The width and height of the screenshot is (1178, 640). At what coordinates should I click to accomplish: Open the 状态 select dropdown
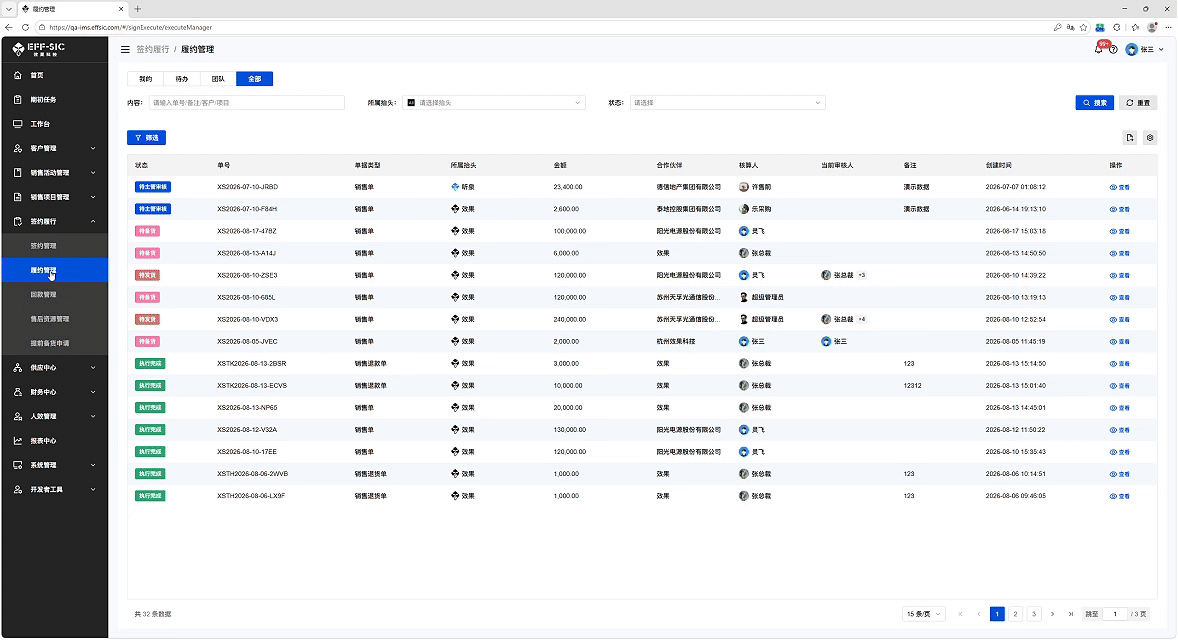click(727, 103)
